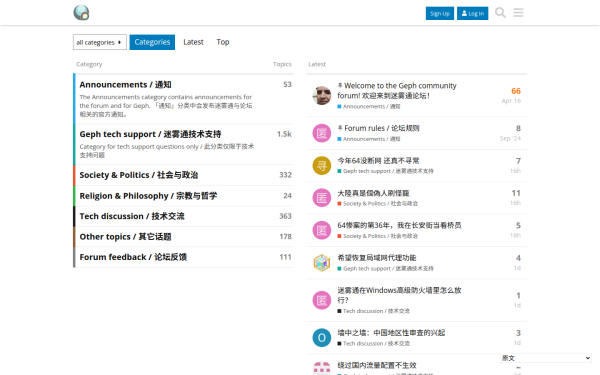Click the Apr 16 date on Welcome topic
The height and width of the screenshot is (375, 600).
[x=511, y=101]
